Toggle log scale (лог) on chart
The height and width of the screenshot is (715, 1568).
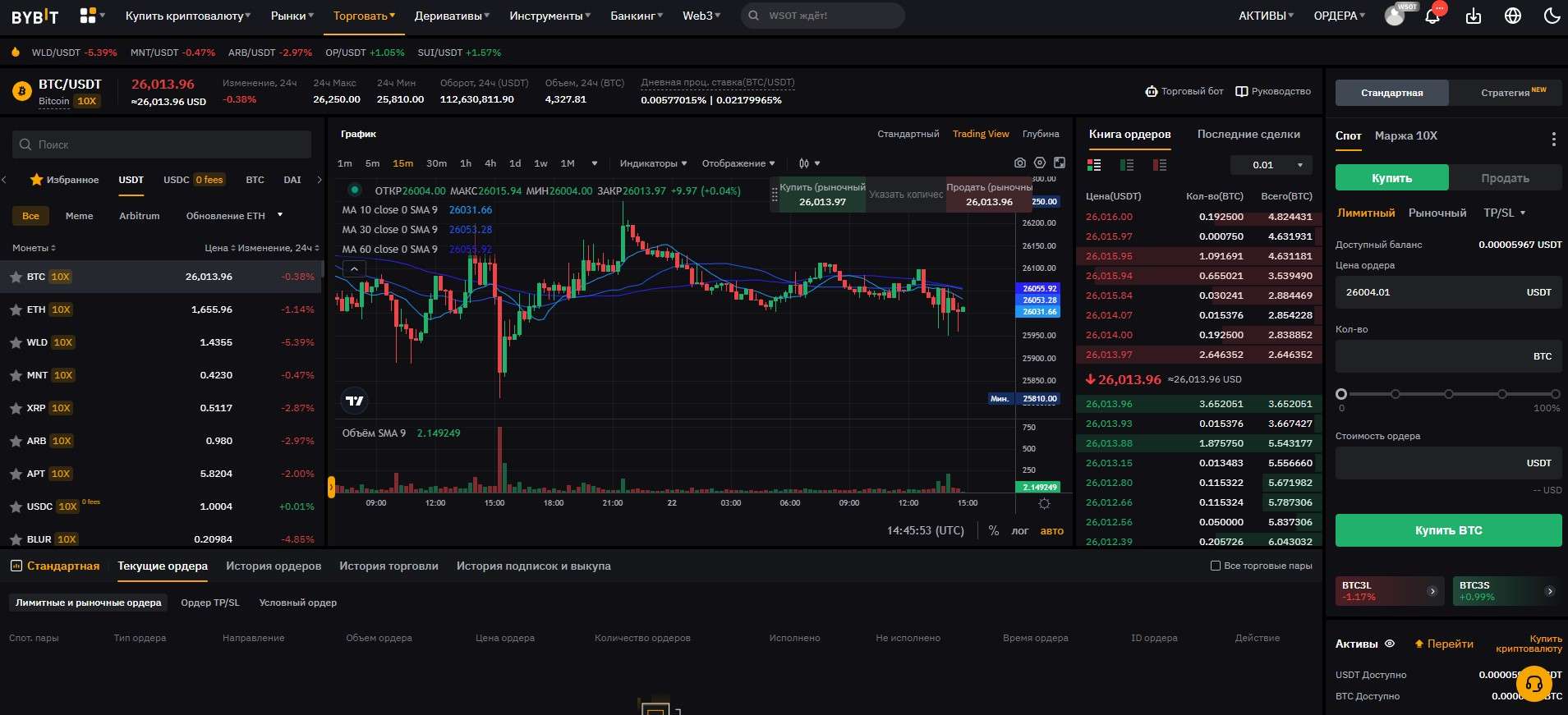click(x=1020, y=530)
